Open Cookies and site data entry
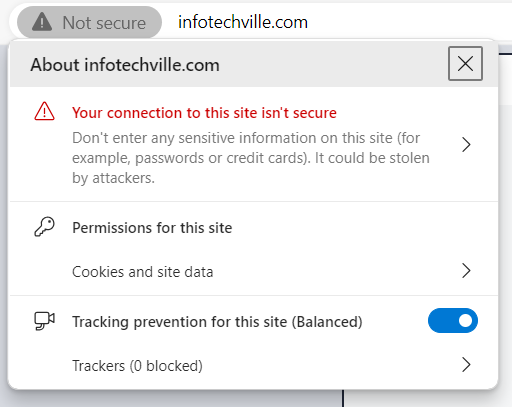The image size is (512, 407). 254,271
